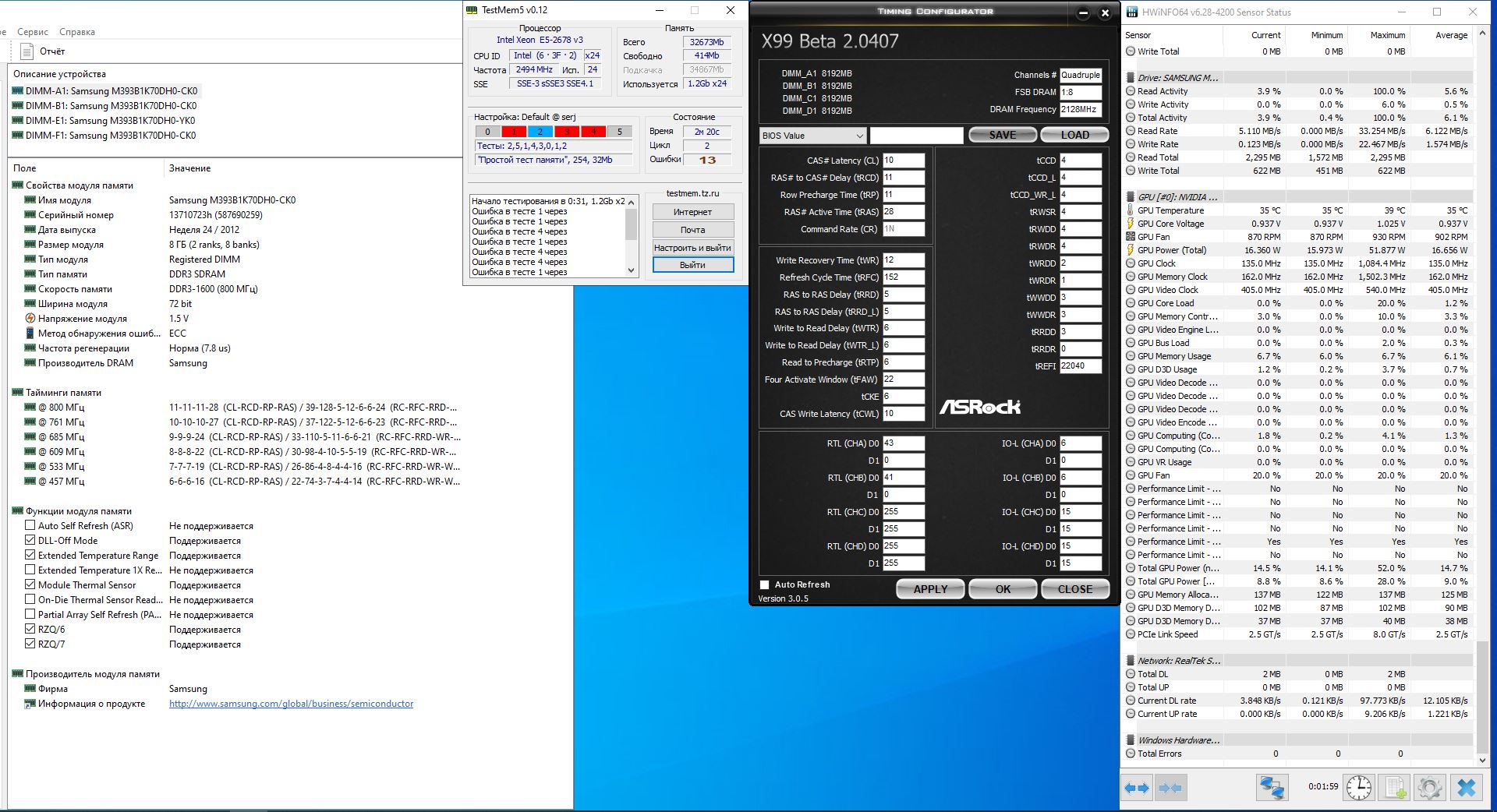Click the GPU [#0]: NVIDIA group icon

(1131, 197)
